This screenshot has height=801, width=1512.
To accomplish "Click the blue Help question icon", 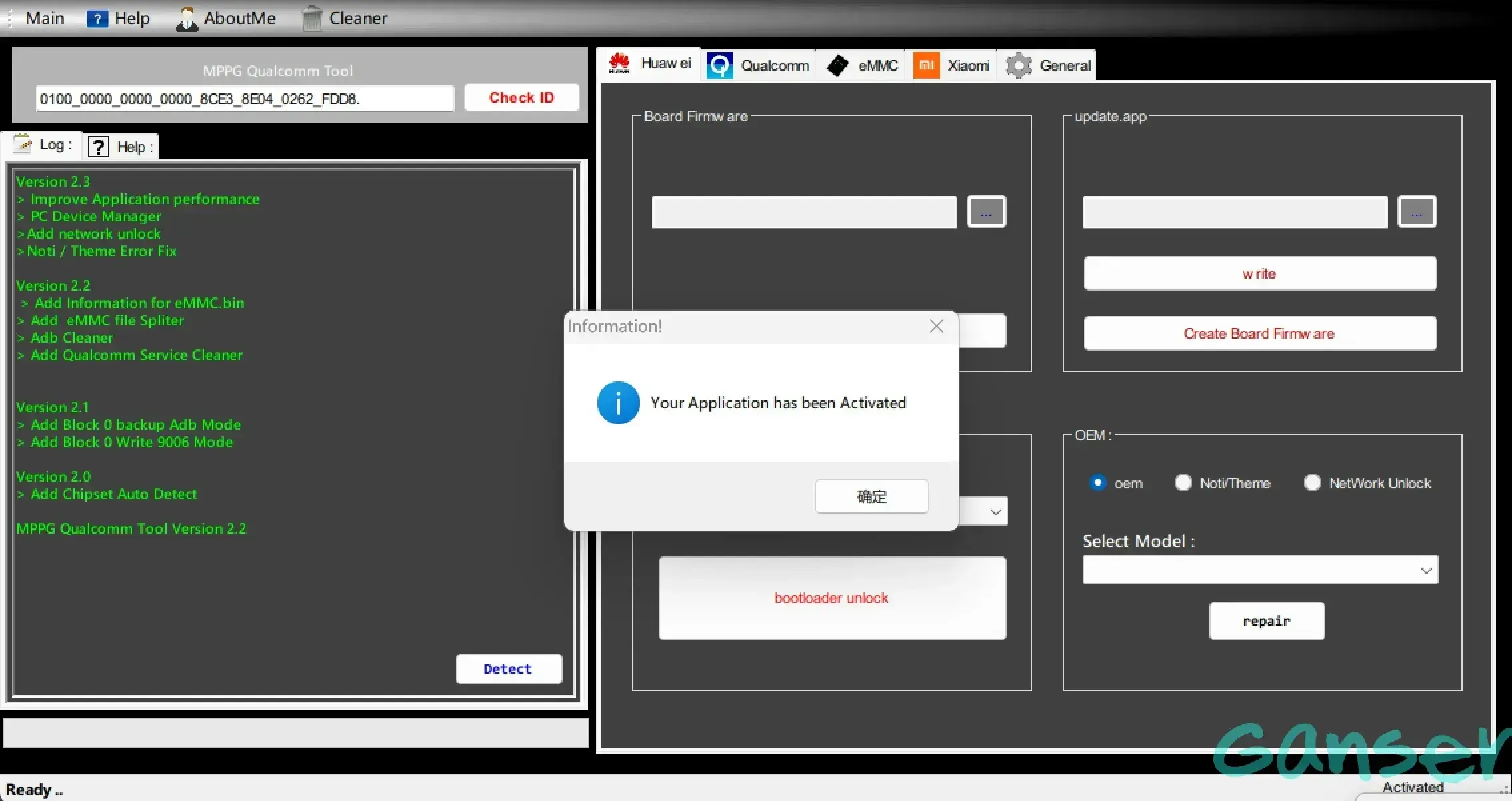I will [x=97, y=19].
